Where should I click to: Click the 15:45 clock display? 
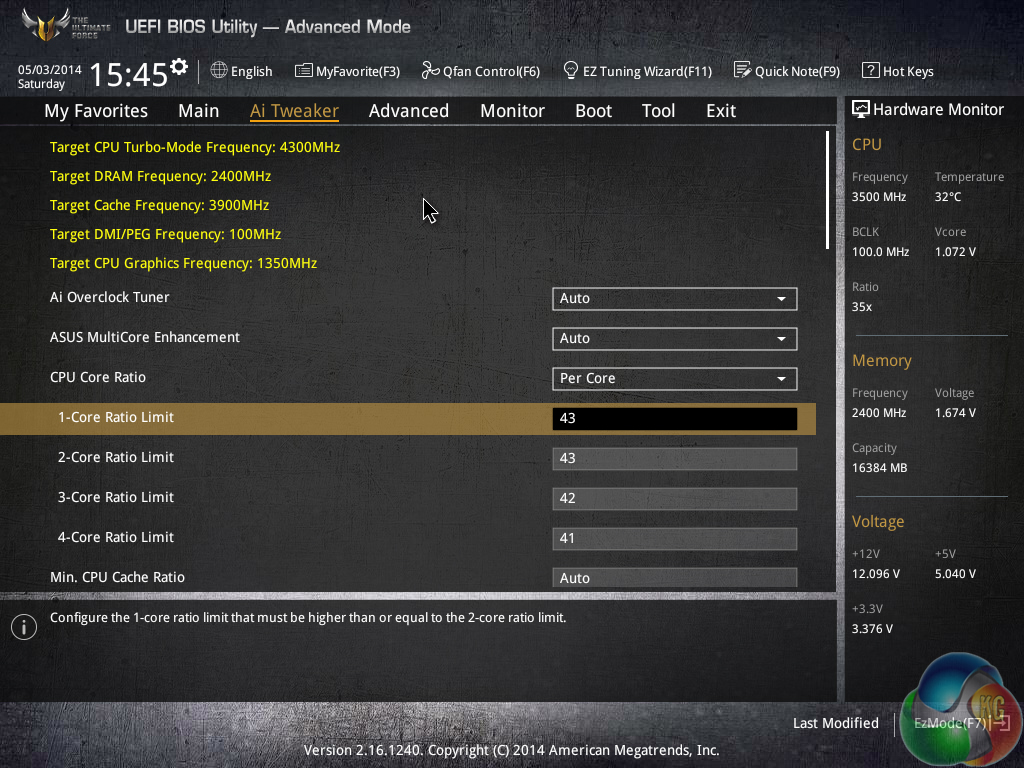pyautogui.click(x=129, y=74)
